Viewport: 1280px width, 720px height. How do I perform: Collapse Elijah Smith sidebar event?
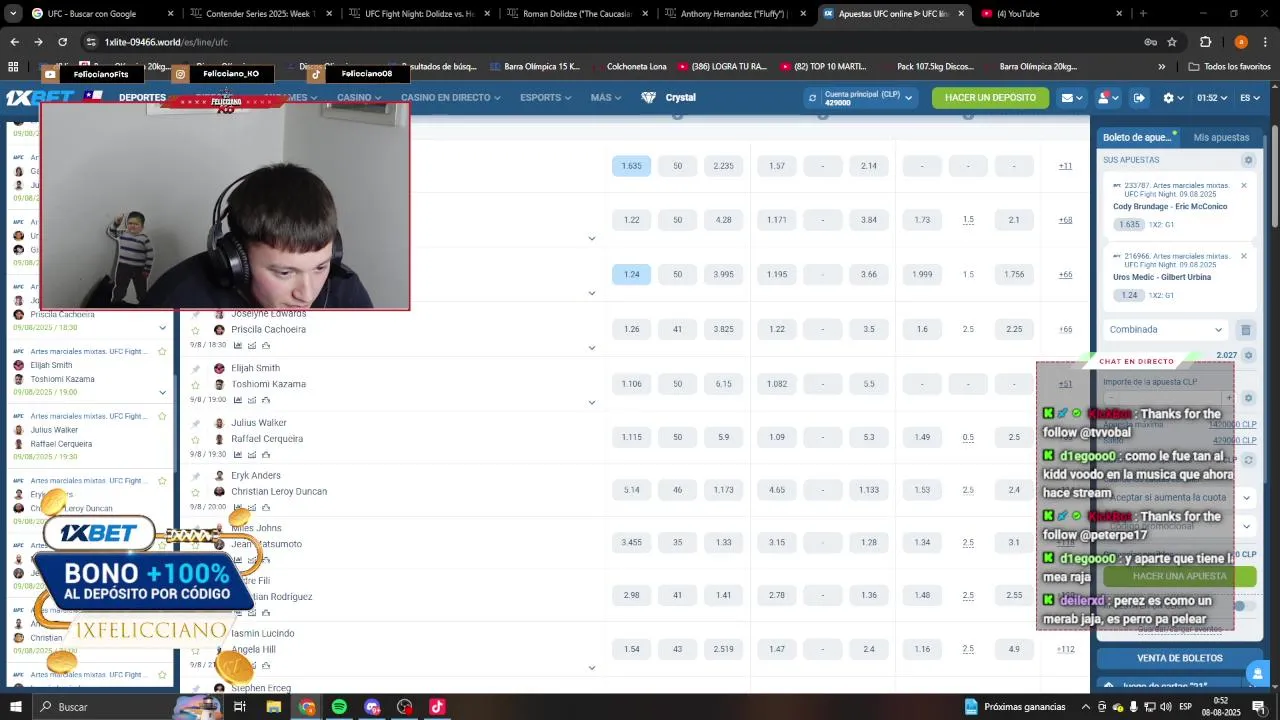click(162, 392)
